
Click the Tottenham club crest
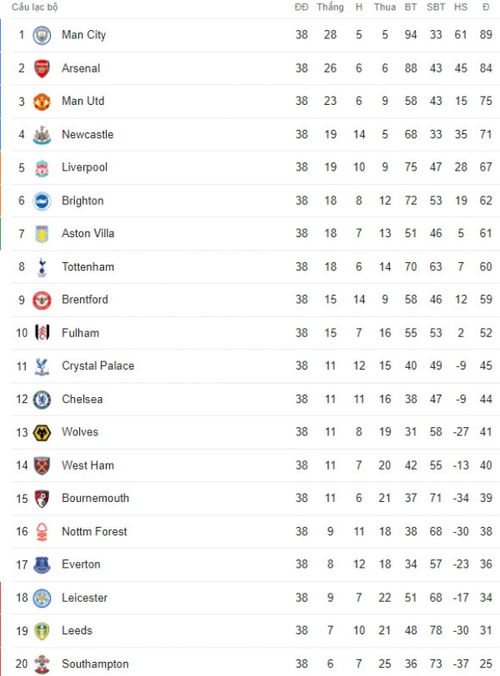pos(42,267)
